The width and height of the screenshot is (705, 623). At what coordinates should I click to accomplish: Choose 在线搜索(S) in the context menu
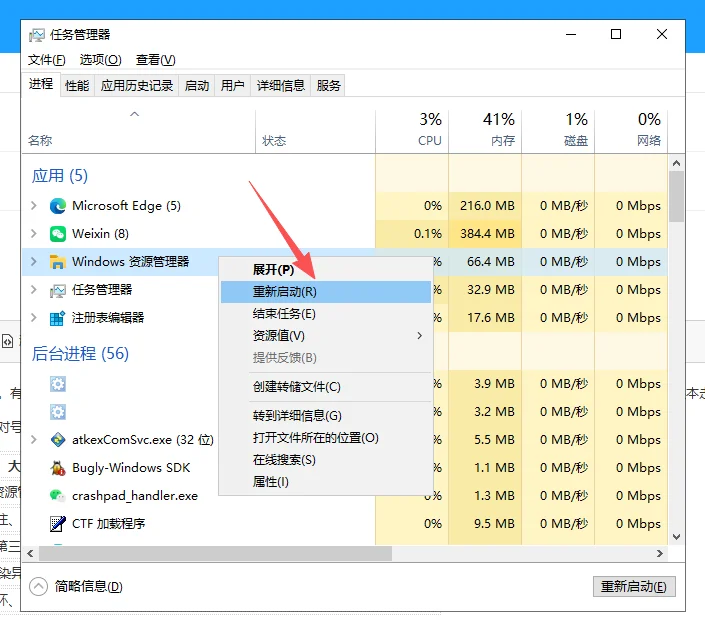326,460
